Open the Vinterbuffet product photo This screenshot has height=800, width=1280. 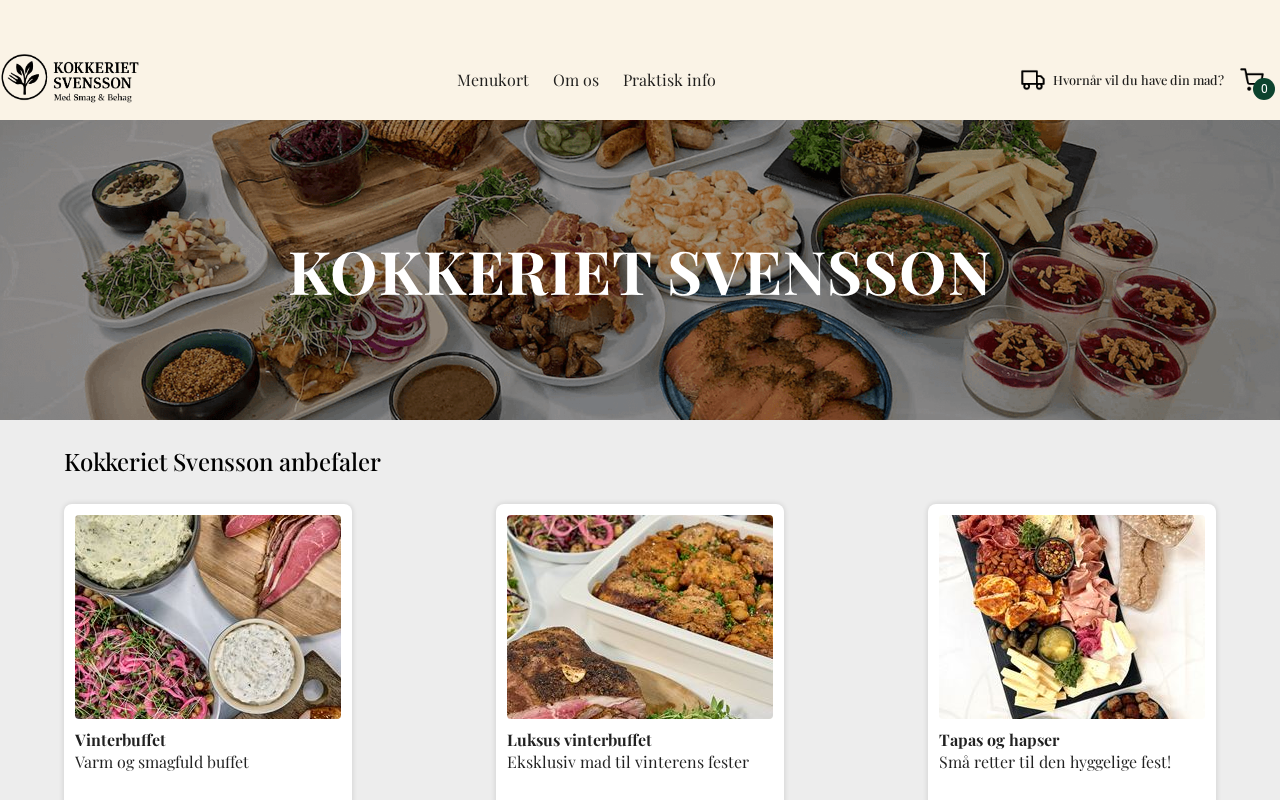point(208,617)
